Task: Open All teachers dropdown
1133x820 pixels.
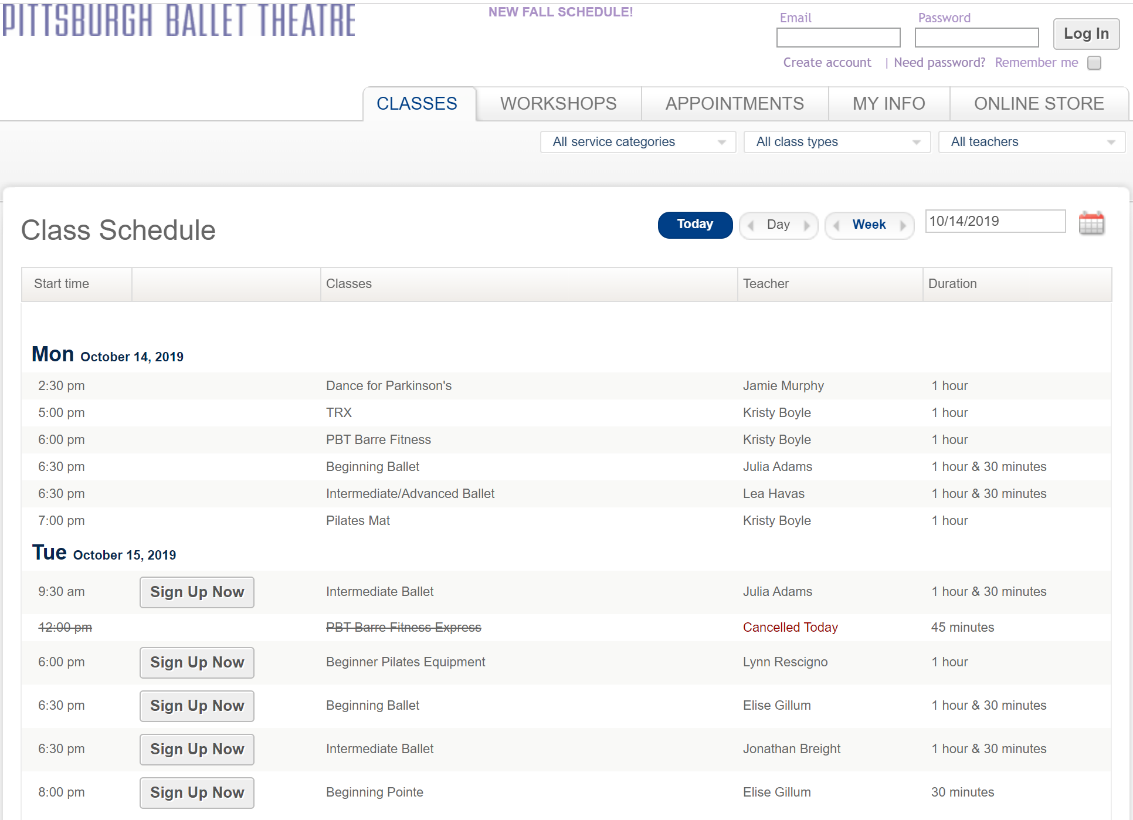Action: (x=1032, y=142)
